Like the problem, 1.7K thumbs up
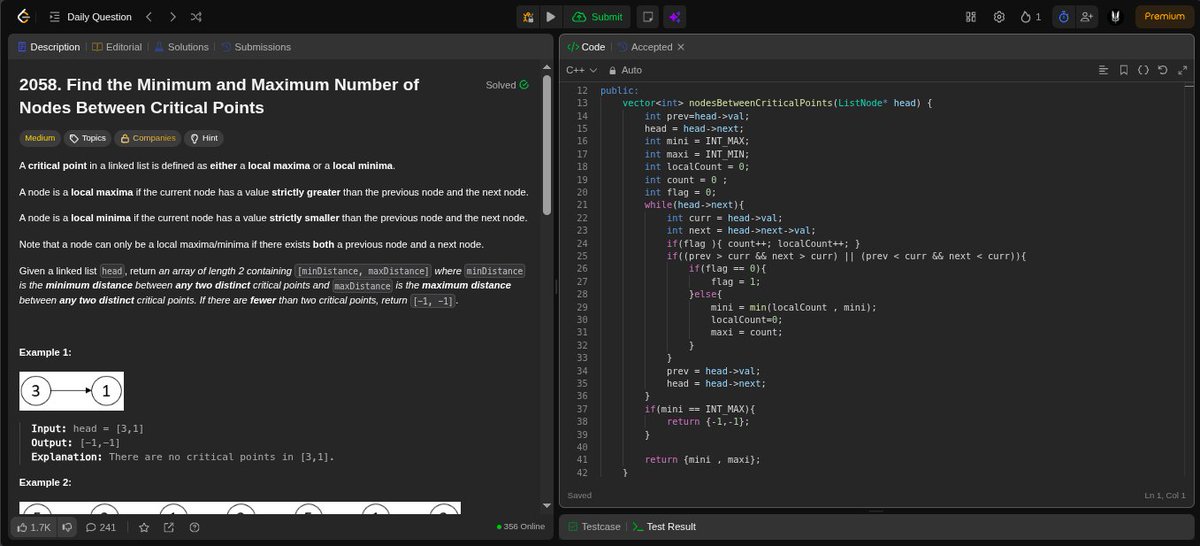Screen dimensions: 1200x546 tap(33, 527)
